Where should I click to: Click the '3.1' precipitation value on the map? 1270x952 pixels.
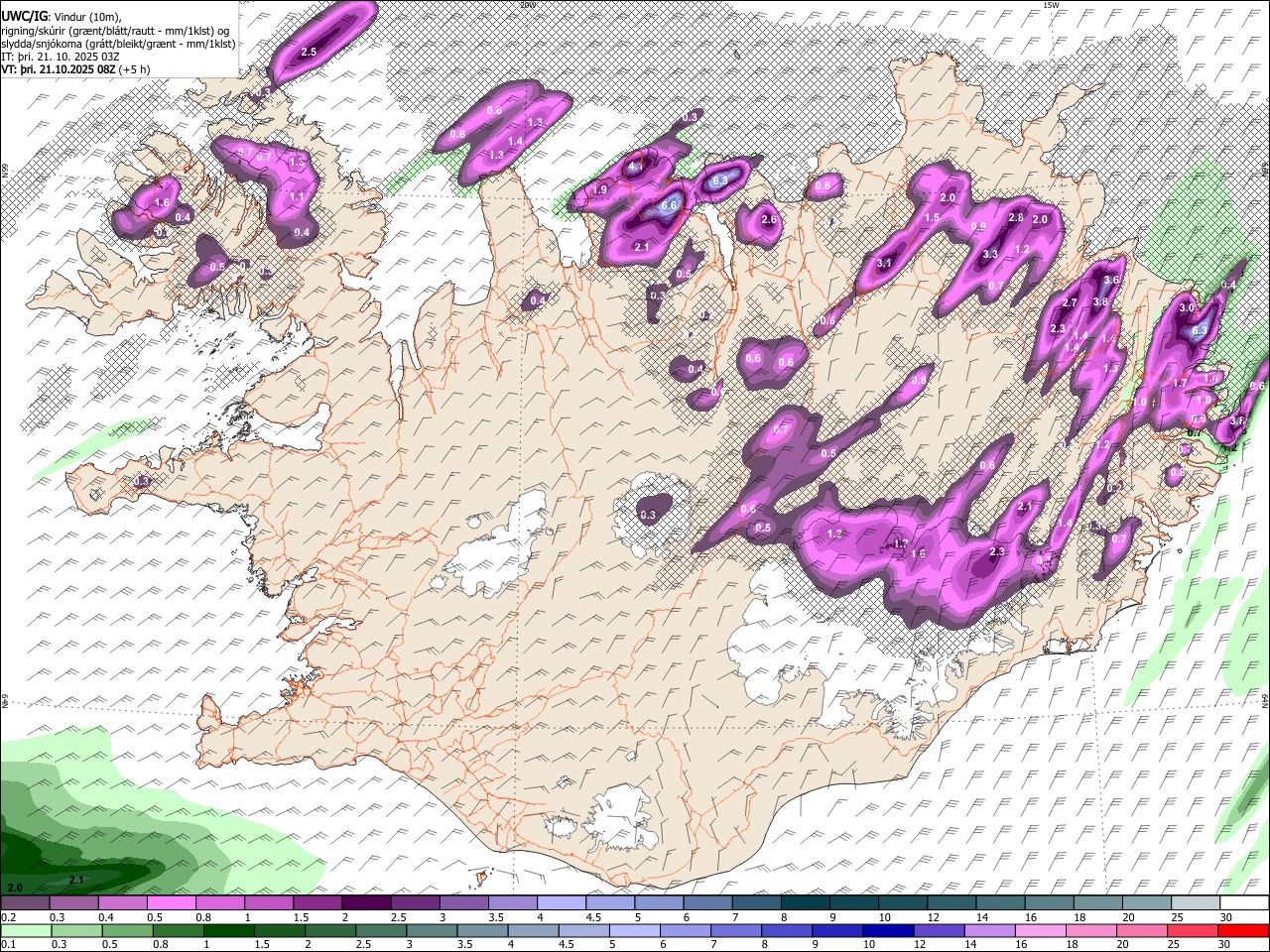coord(885,263)
